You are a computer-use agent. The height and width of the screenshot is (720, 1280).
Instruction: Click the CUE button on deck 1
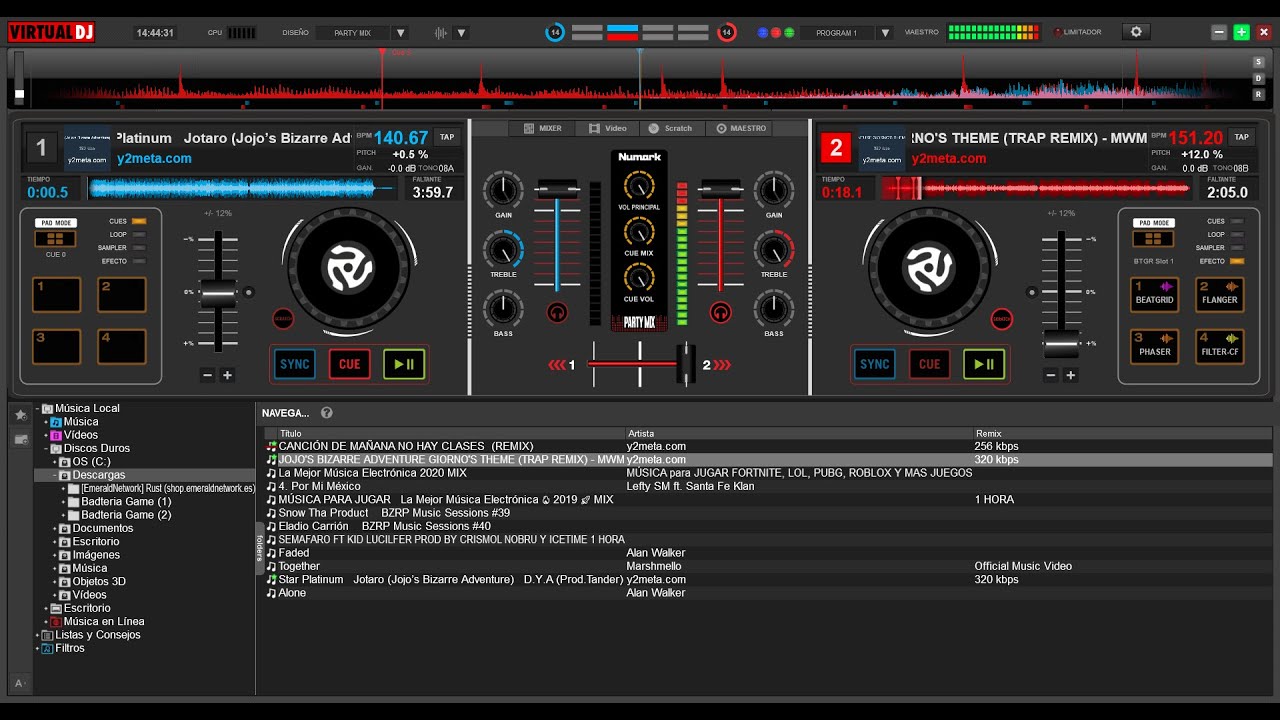pos(350,364)
